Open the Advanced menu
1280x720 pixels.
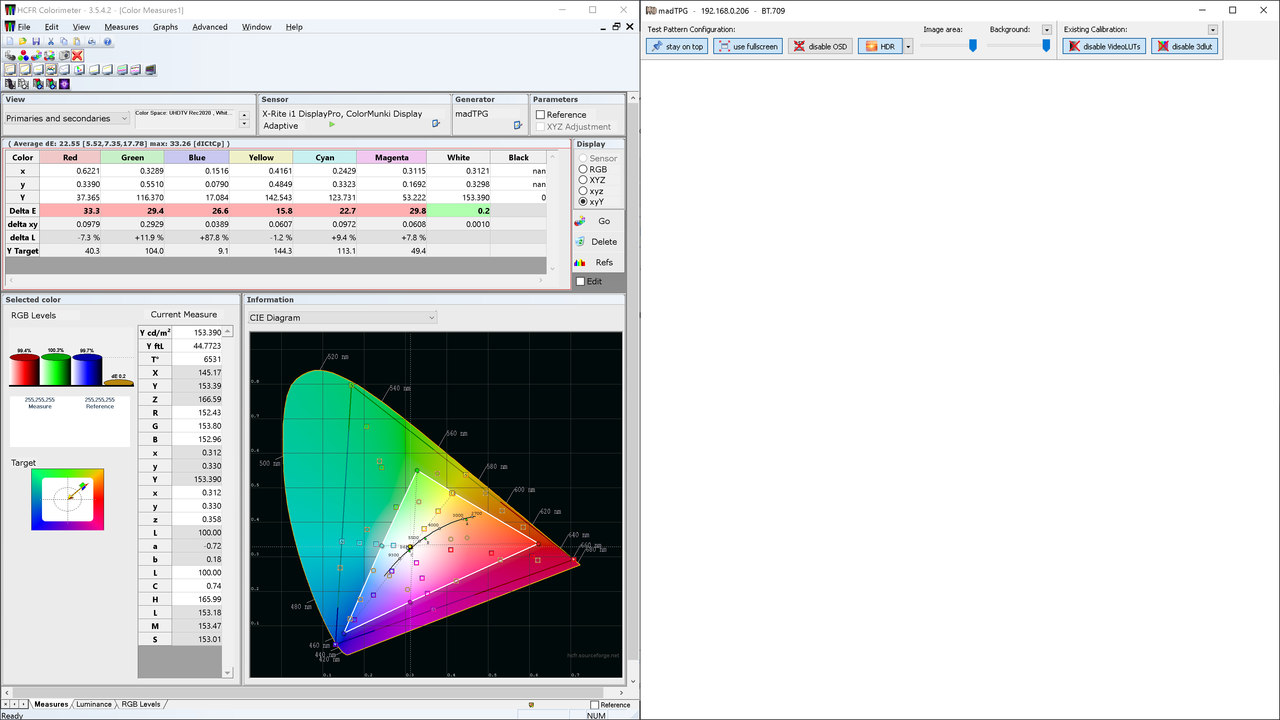pyautogui.click(x=210, y=27)
